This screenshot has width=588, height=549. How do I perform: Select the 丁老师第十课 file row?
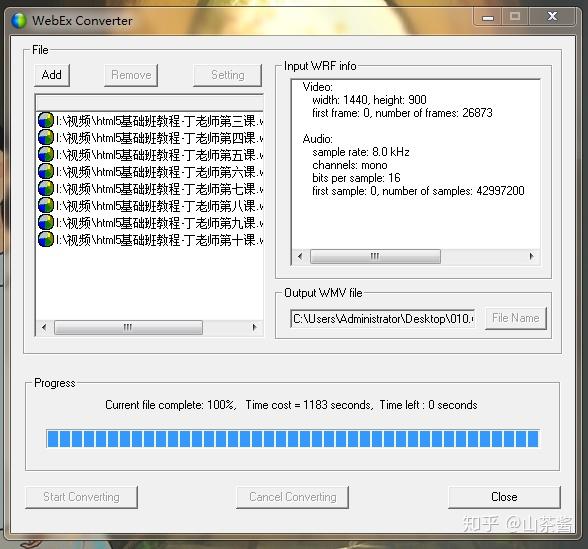pyautogui.click(x=150, y=239)
